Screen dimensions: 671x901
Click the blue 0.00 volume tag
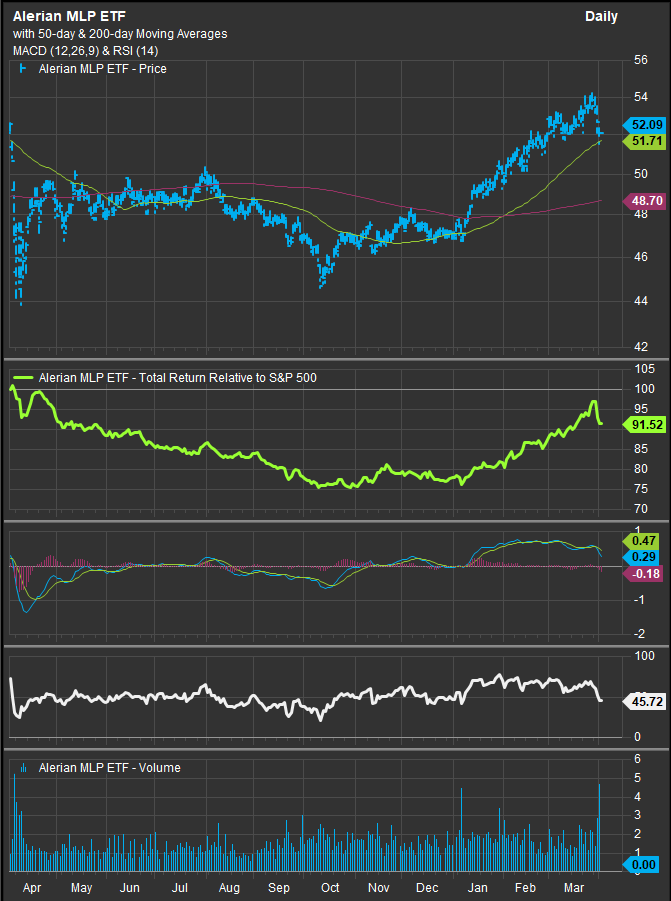point(641,864)
